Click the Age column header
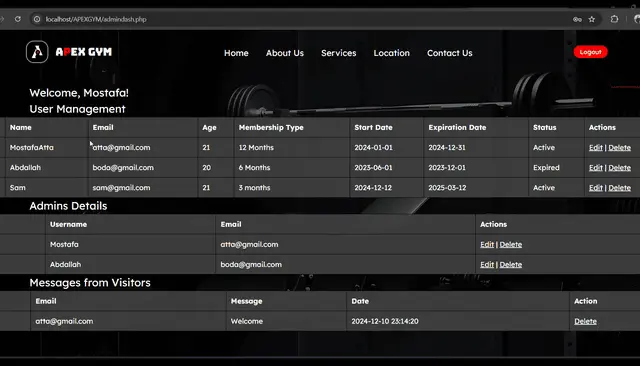This screenshot has height=366, width=640. [209, 127]
